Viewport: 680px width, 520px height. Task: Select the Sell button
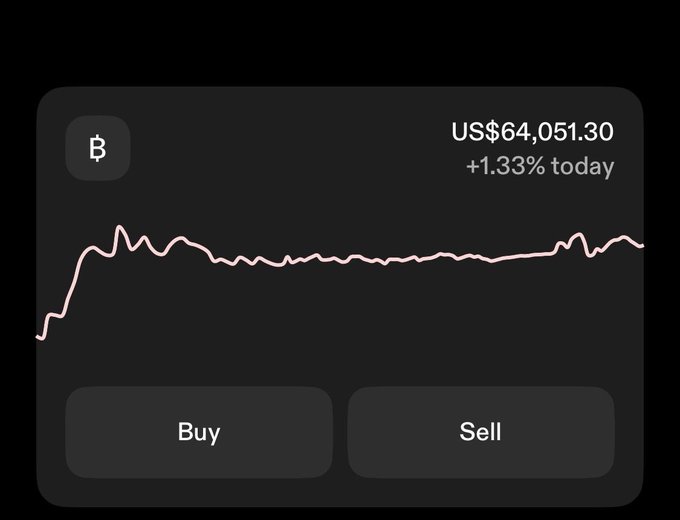coord(481,432)
